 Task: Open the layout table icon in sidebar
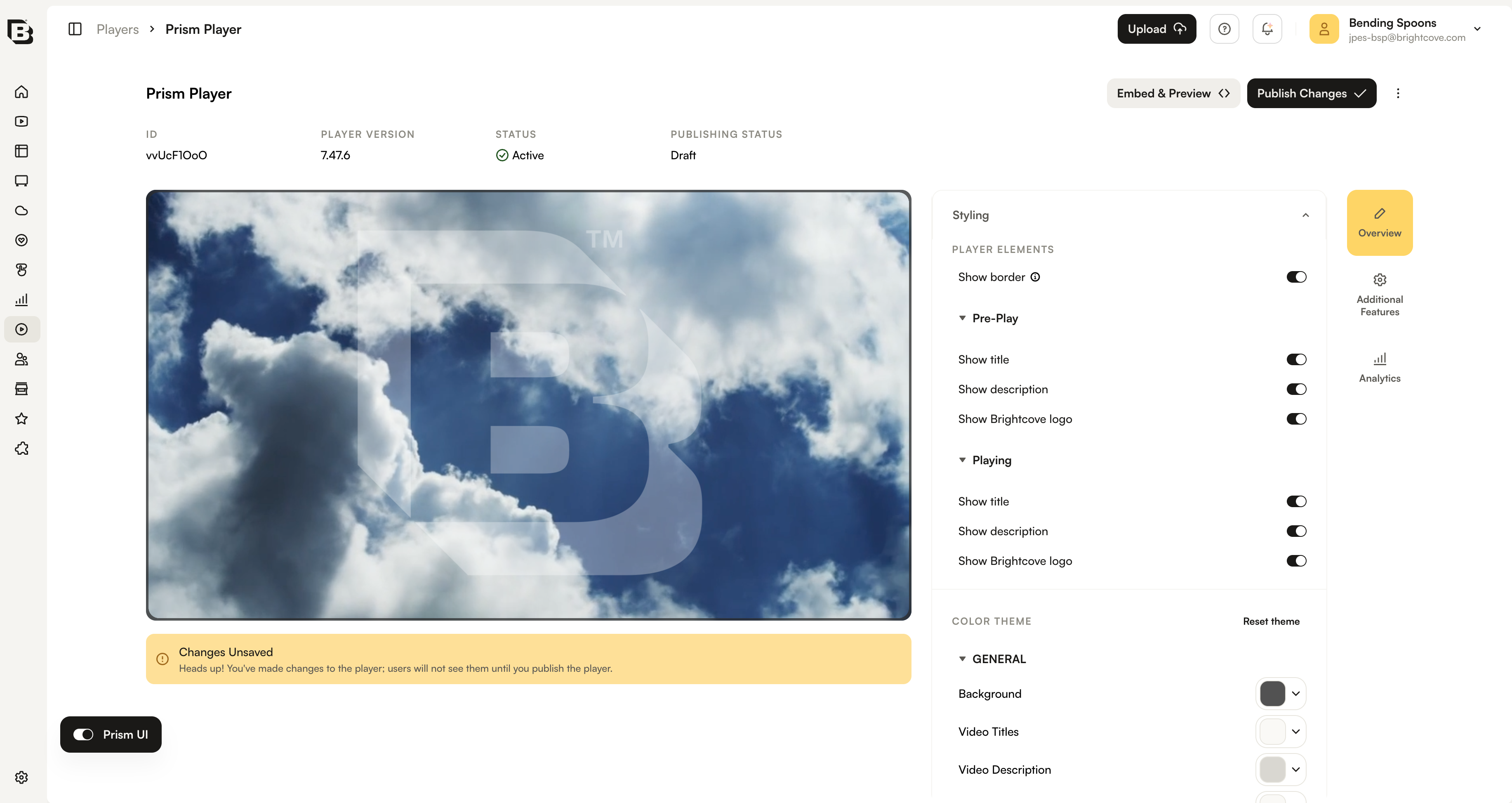[x=22, y=151]
